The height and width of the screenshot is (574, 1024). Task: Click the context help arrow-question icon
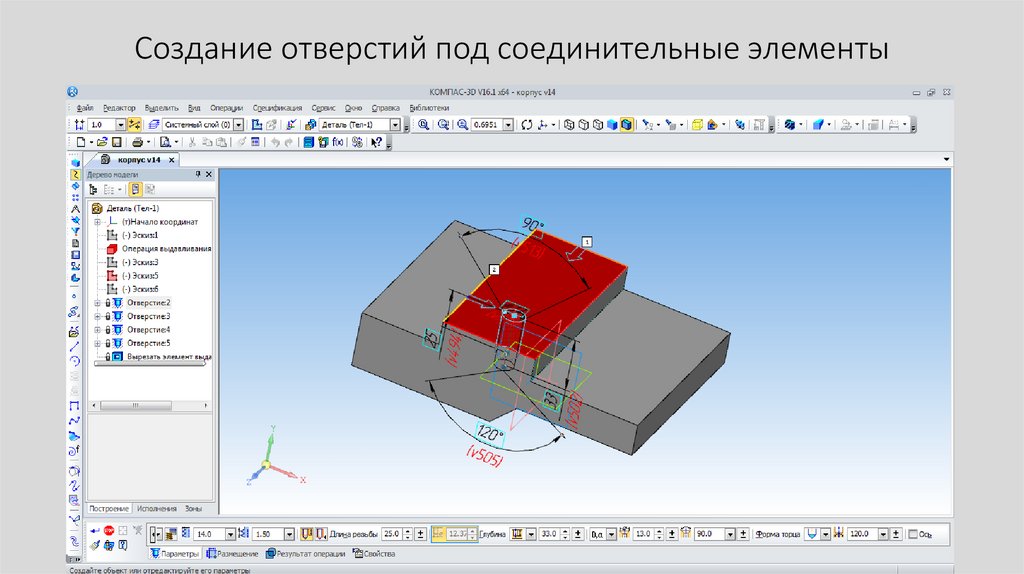[x=376, y=142]
